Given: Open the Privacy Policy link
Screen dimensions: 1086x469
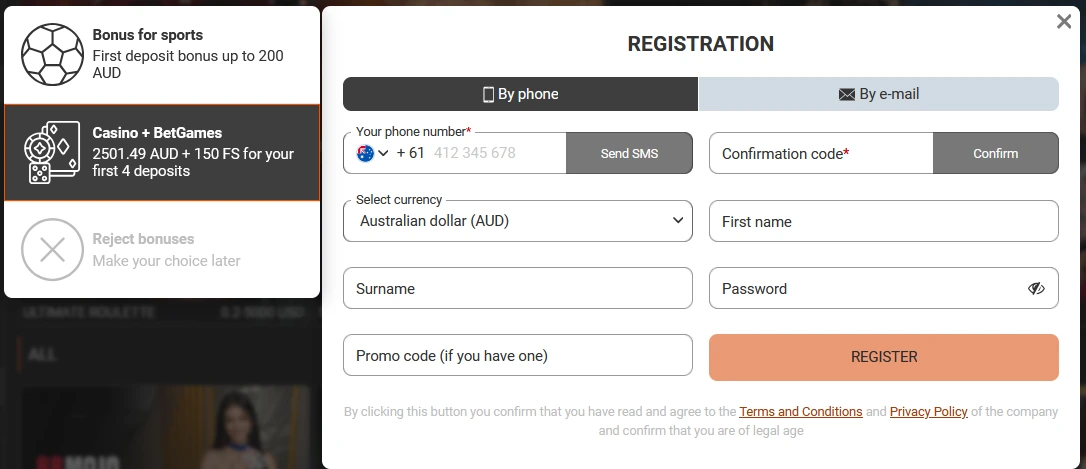Looking at the screenshot, I should pyautogui.click(x=928, y=412).
